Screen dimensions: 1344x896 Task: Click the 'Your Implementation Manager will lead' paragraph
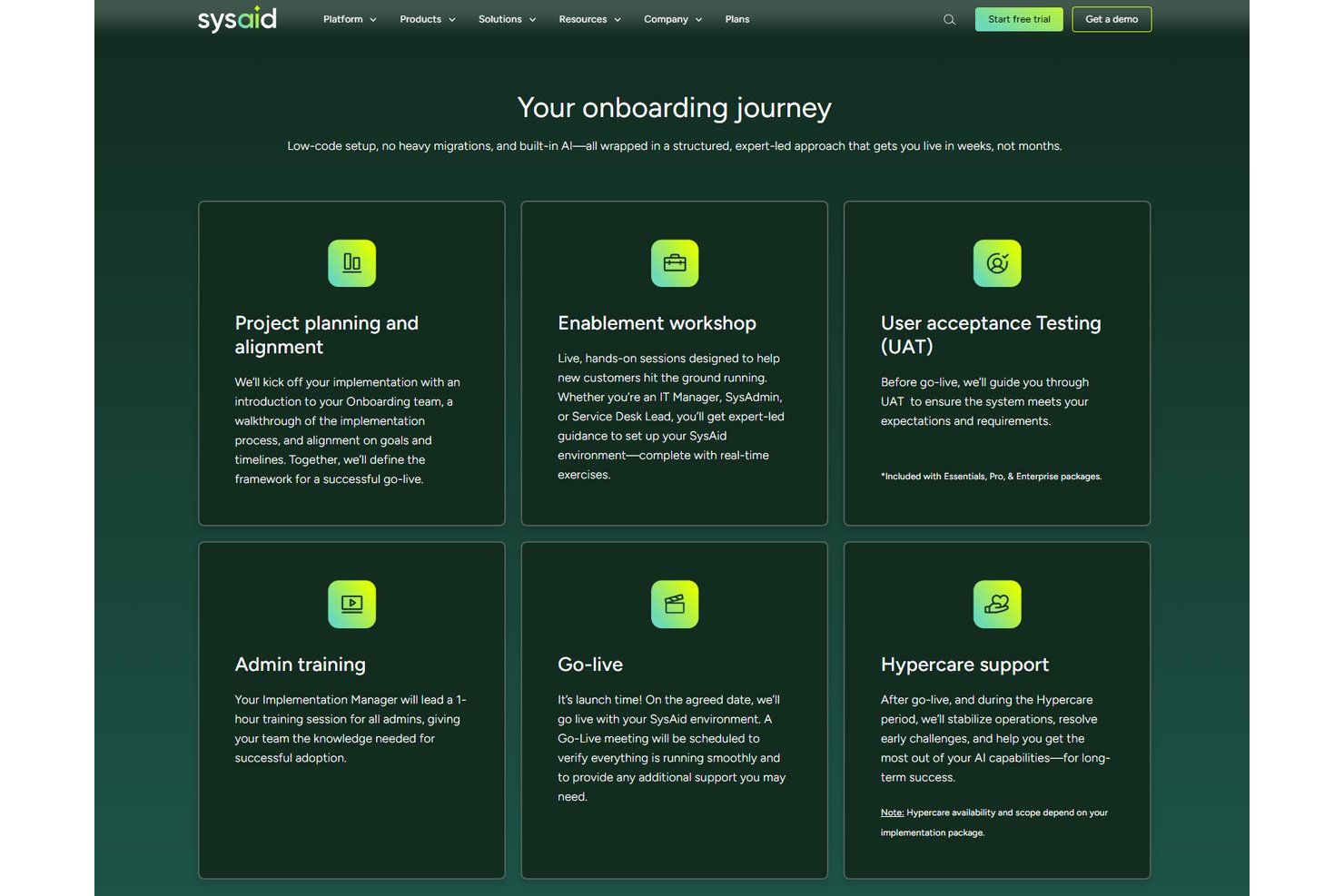click(351, 729)
